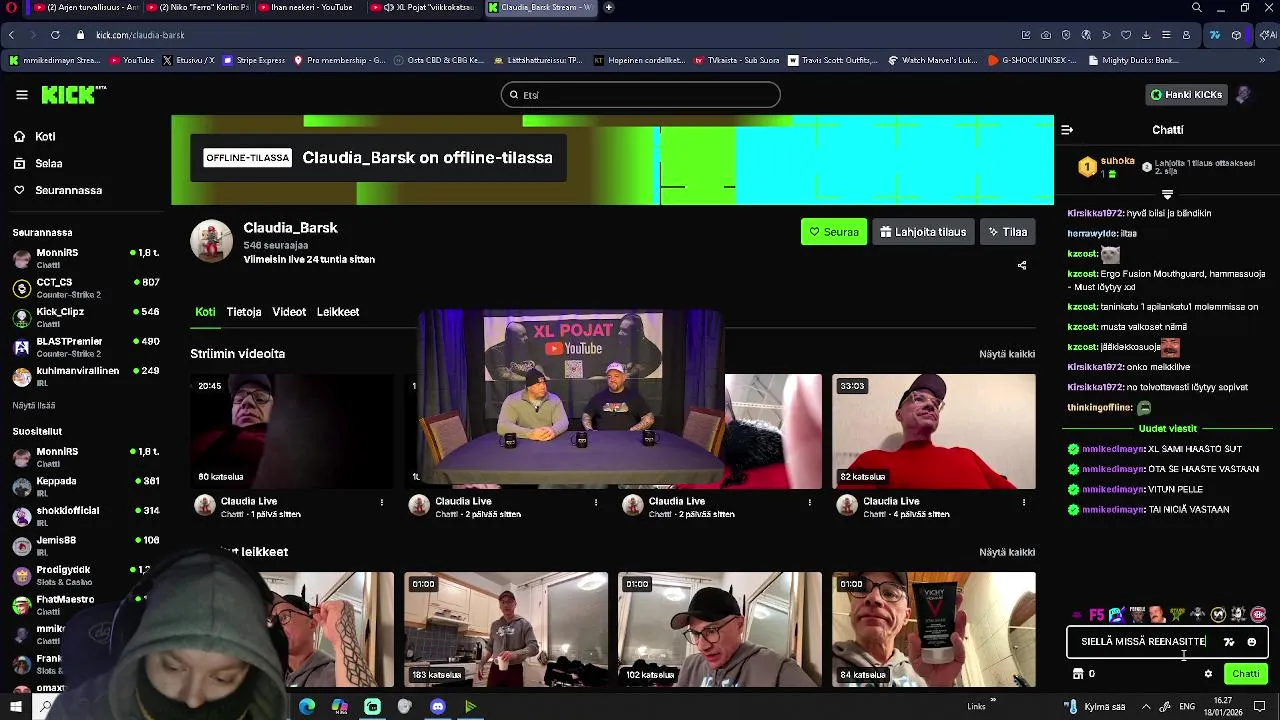Switch to the Leikkeet tab
Screen dimensions: 1280x720
tap(338, 312)
